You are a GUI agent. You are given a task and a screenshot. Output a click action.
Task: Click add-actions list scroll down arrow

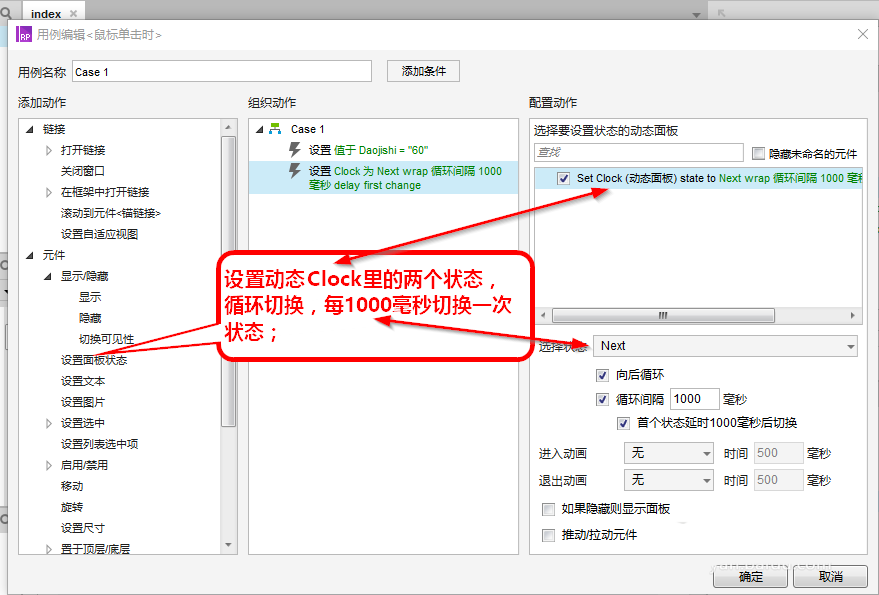pyautogui.click(x=228, y=545)
